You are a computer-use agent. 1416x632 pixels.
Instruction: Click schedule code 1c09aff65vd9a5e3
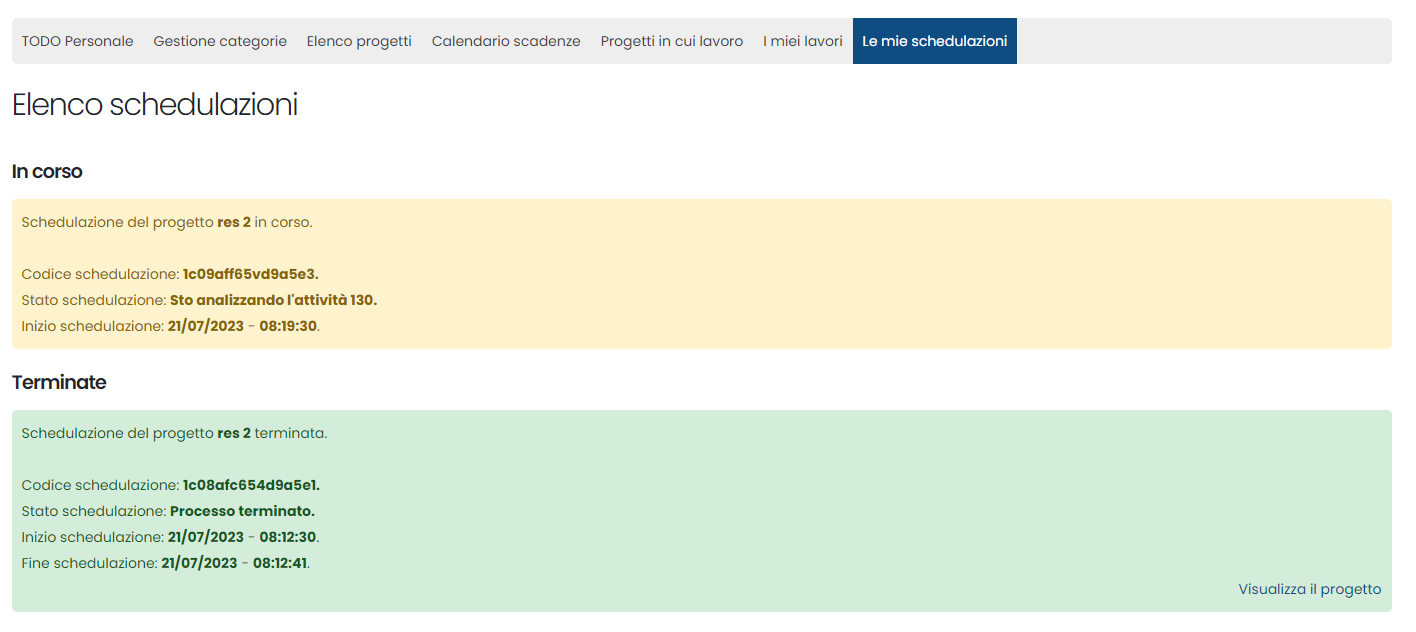click(250, 274)
